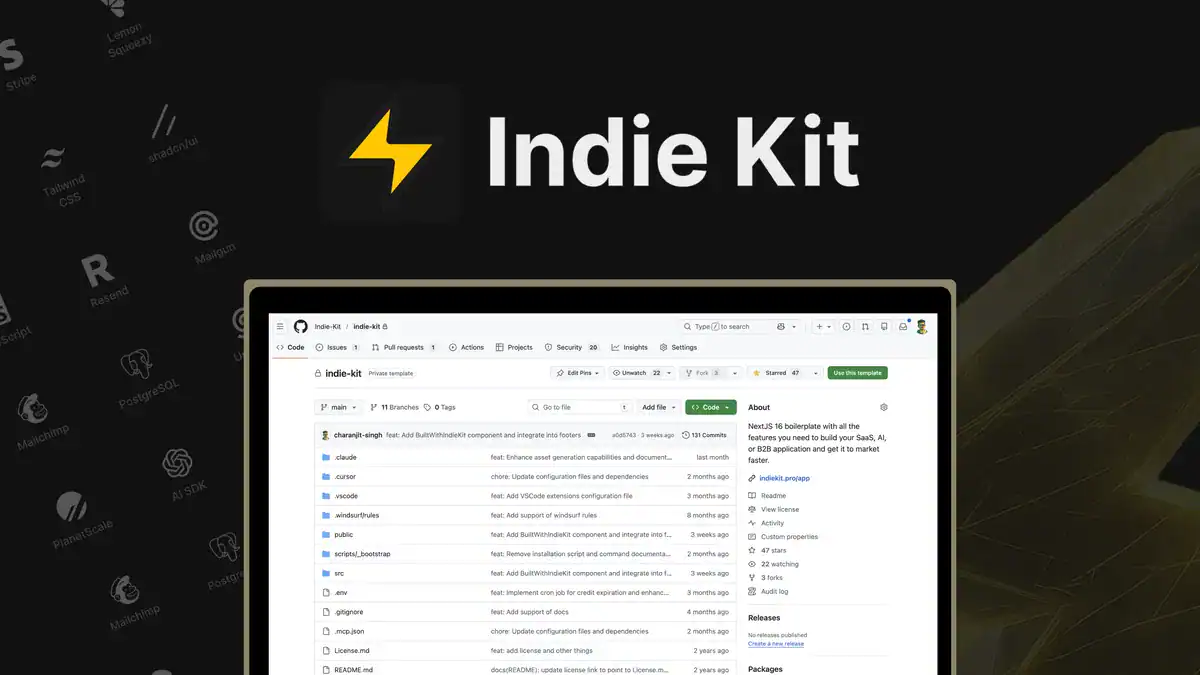Click the .cursor folder icon

[x=326, y=477]
